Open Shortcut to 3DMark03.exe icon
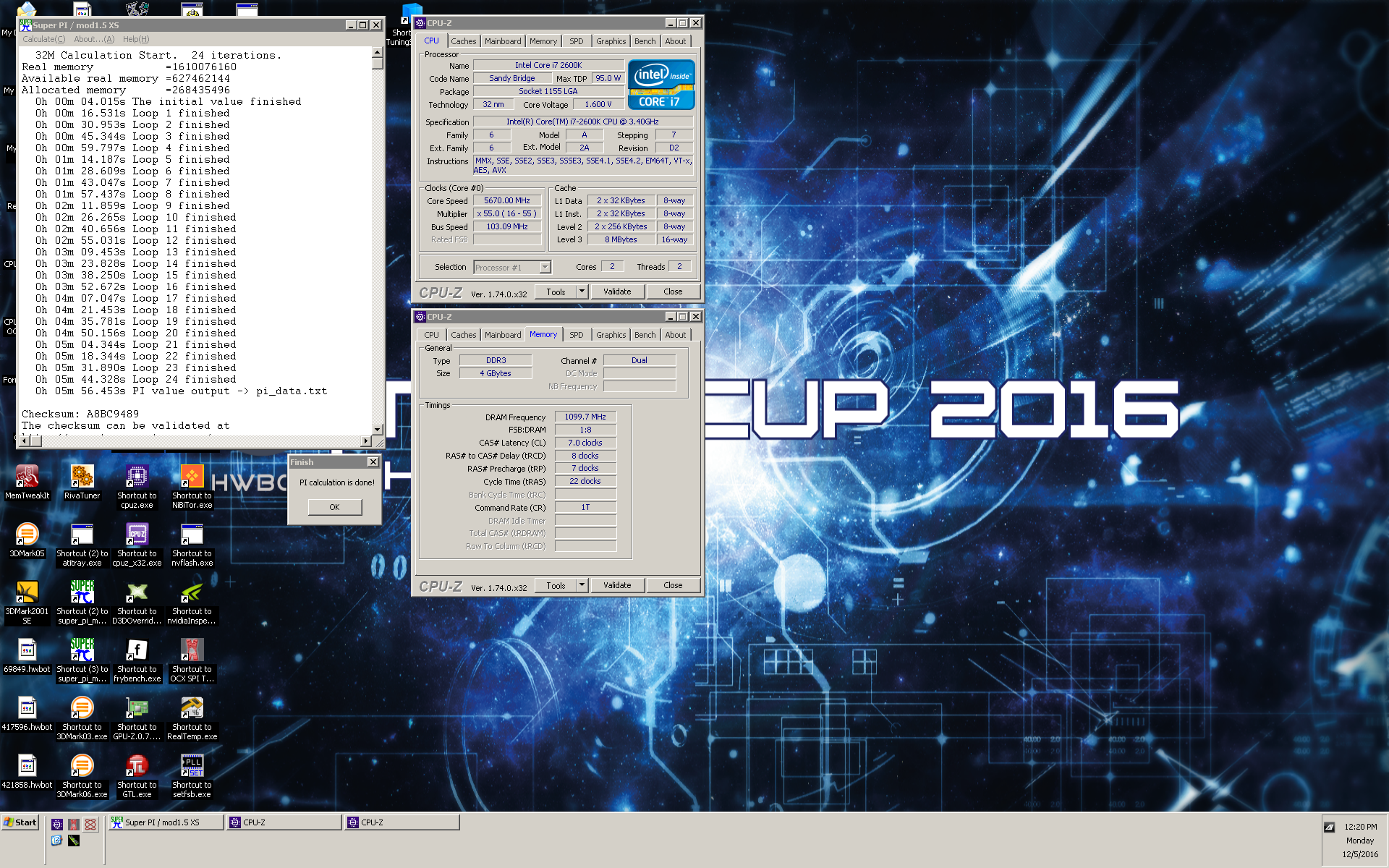 (82, 718)
